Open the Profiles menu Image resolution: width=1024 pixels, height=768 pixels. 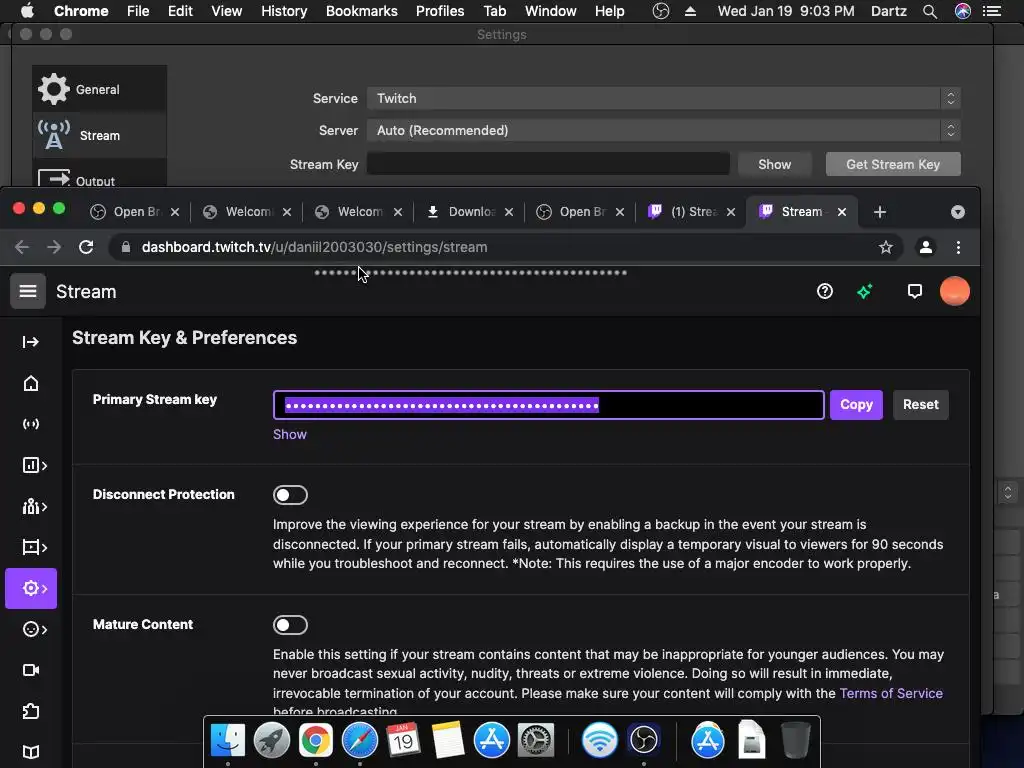(x=440, y=11)
